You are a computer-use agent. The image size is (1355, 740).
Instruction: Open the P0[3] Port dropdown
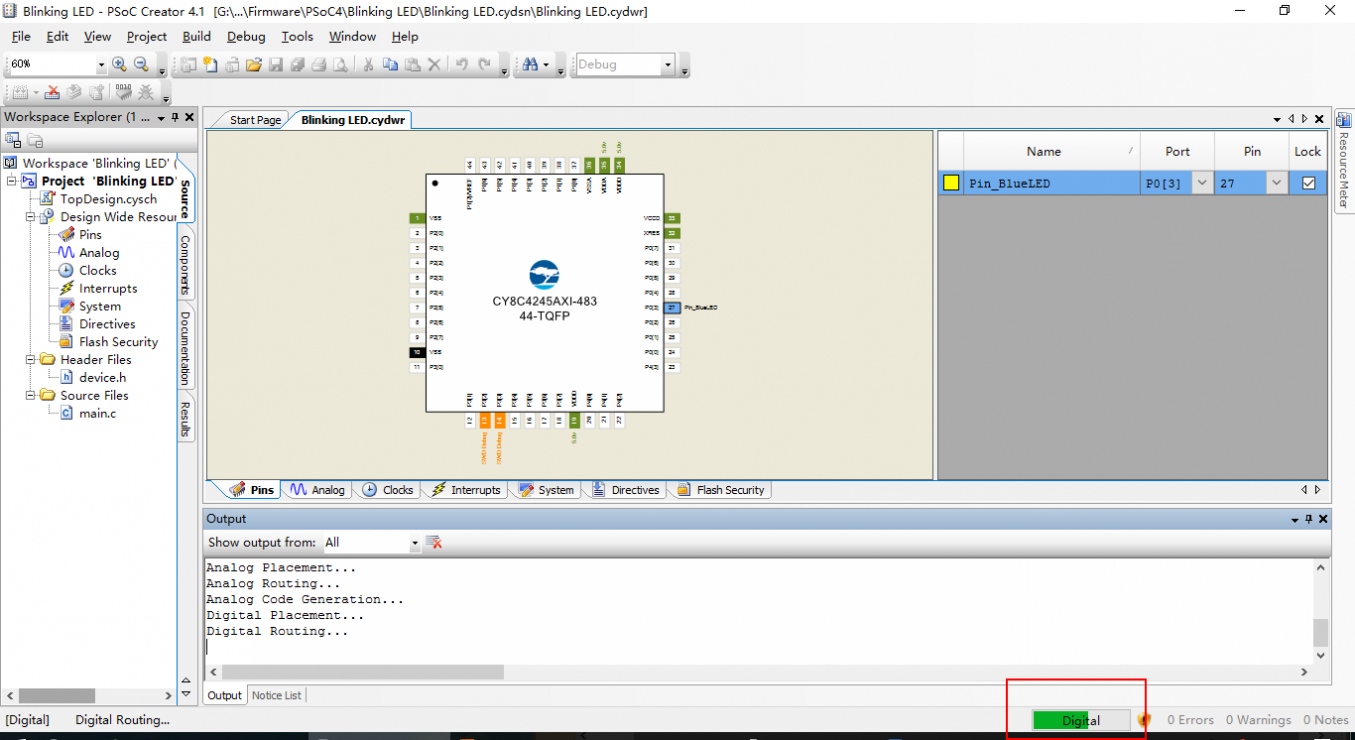[x=1201, y=183]
